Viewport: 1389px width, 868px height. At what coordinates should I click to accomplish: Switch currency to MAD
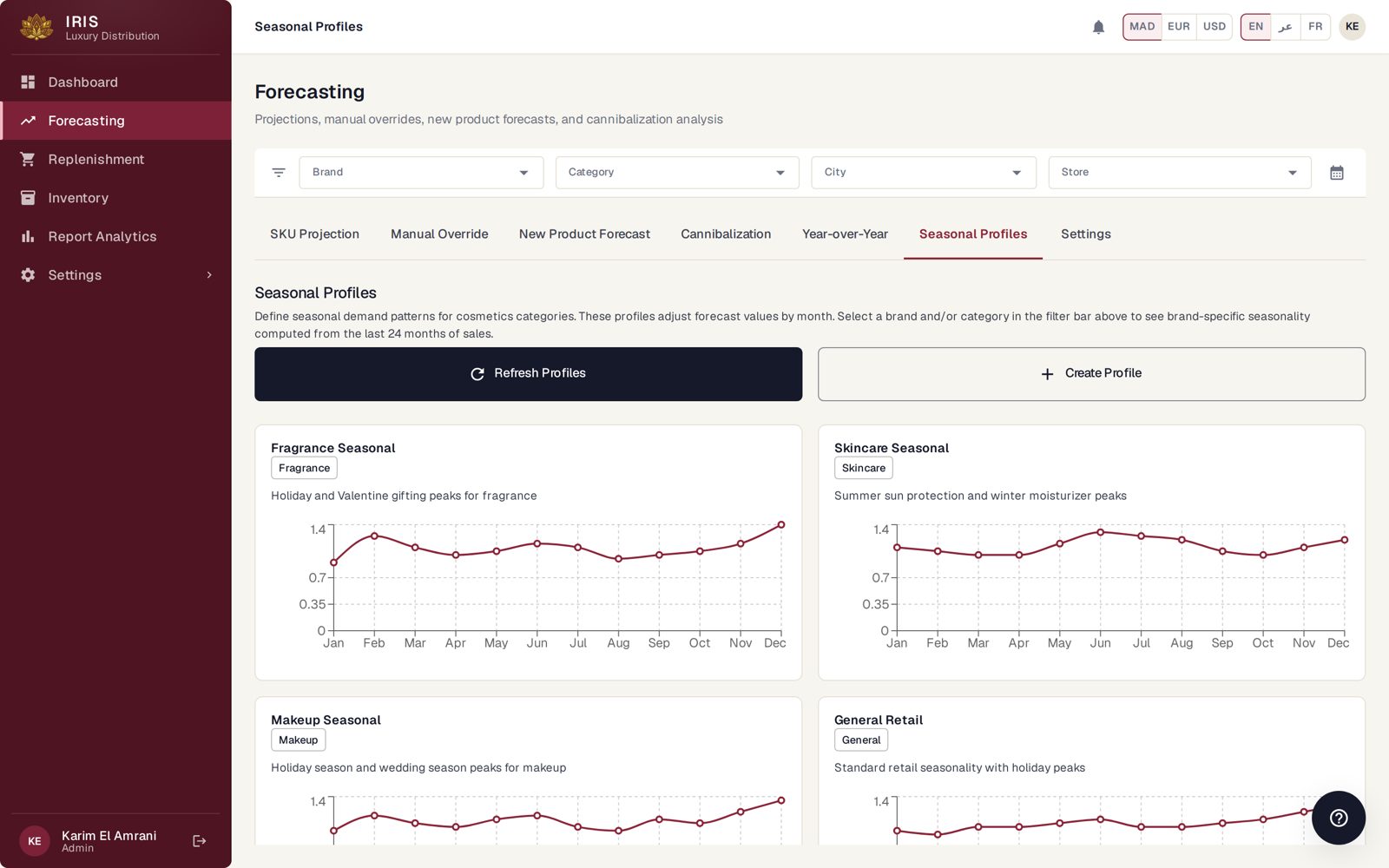coord(1142,27)
